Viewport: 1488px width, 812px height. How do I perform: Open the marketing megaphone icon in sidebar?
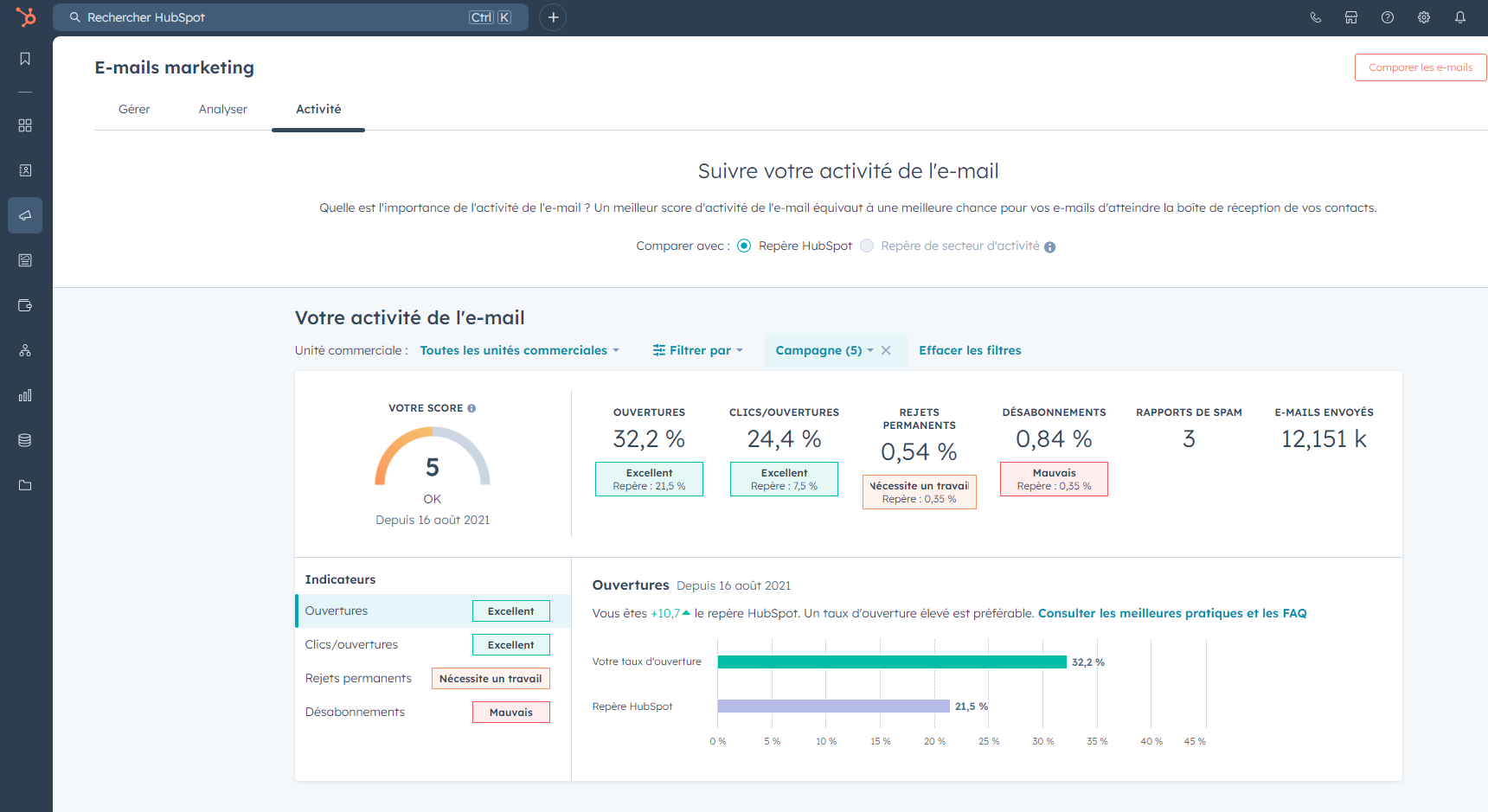[25, 215]
